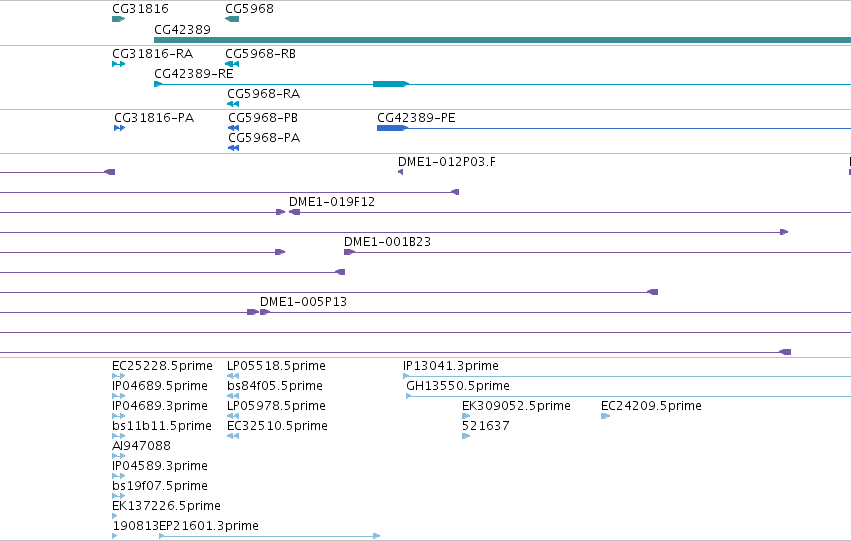The width and height of the screenshot is (851, 541).
Task: Click the CG42389-RE transcript label
Action: click(x=194, y=73)
